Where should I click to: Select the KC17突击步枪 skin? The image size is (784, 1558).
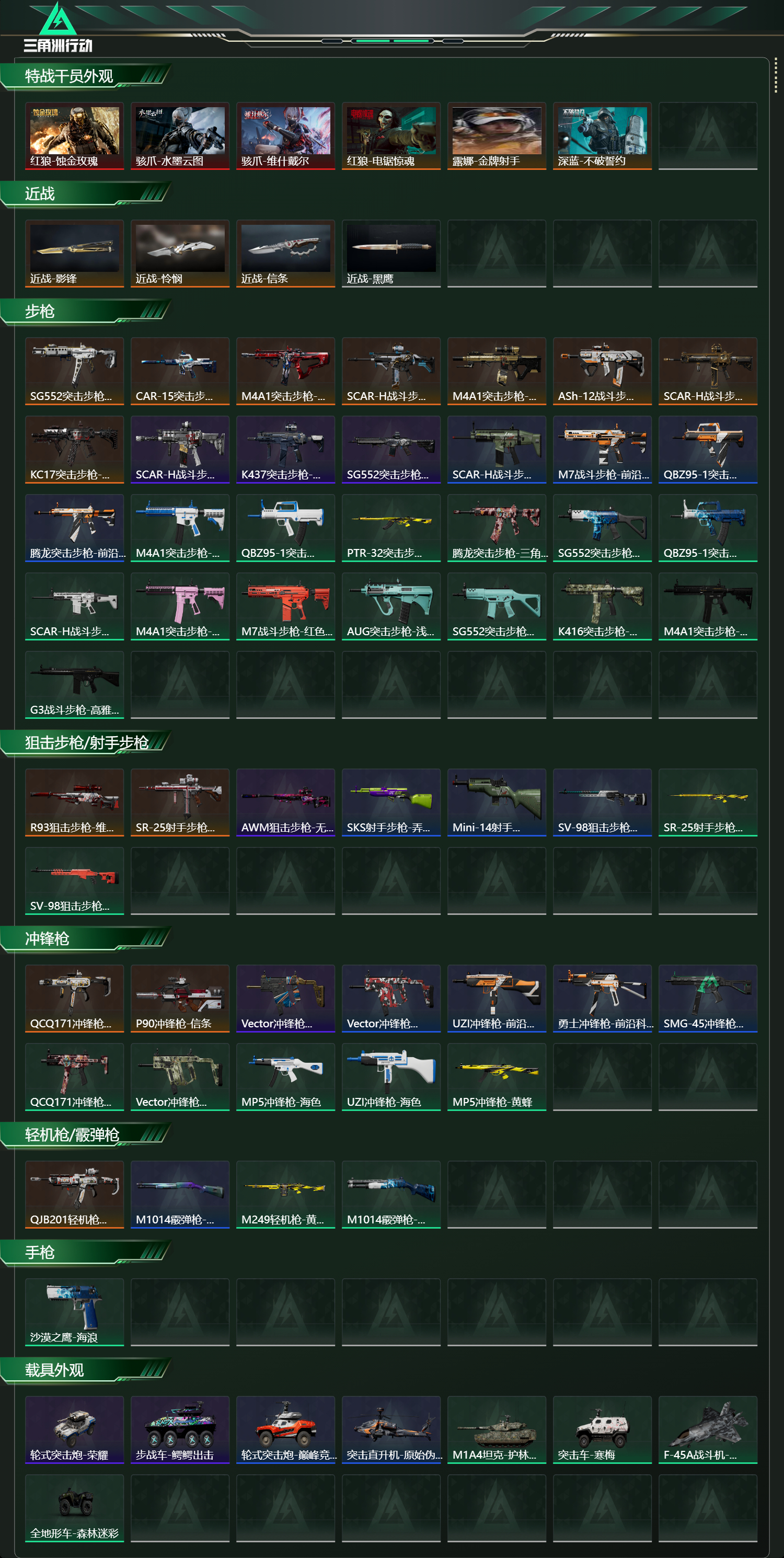[74, 450]
